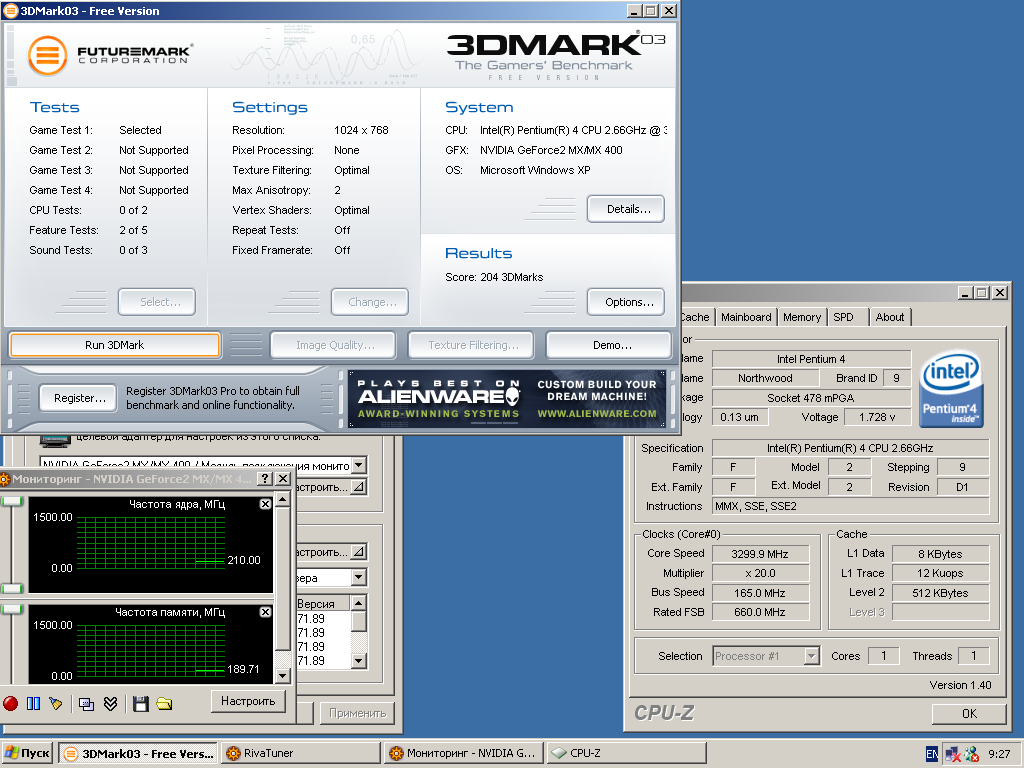Switch to the Mainboard tab in CPU-Z

pos(746,317)
